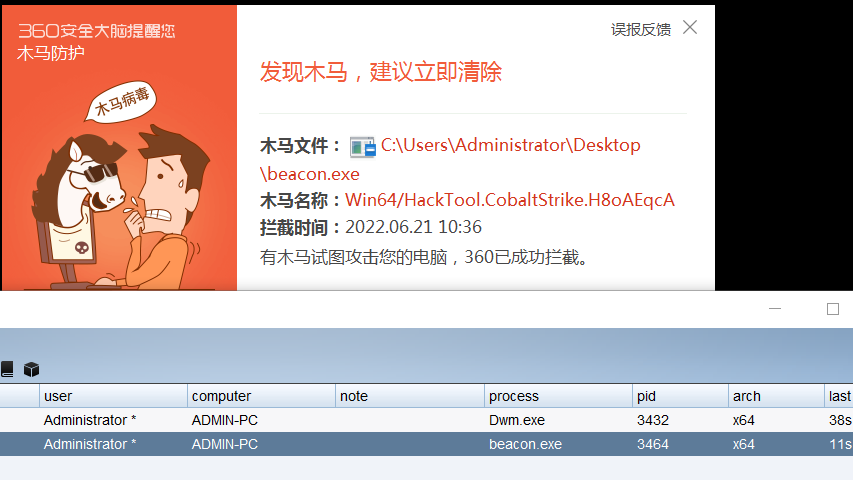This screenshot has height=480, width=853.
Task: Click the black notebook icon in Cobalt Strike toolbar
Action: (x=7, y=369)
